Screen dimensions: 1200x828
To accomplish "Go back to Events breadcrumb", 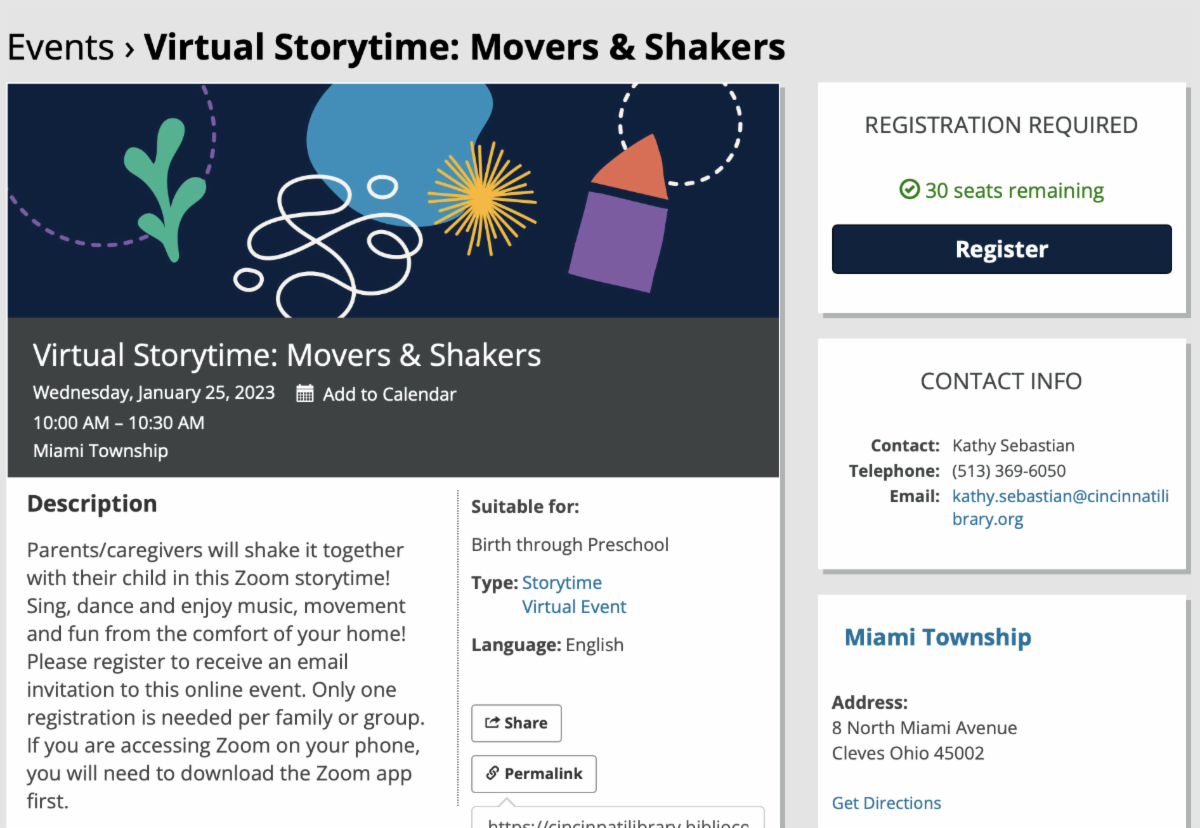I will (59, 47).
